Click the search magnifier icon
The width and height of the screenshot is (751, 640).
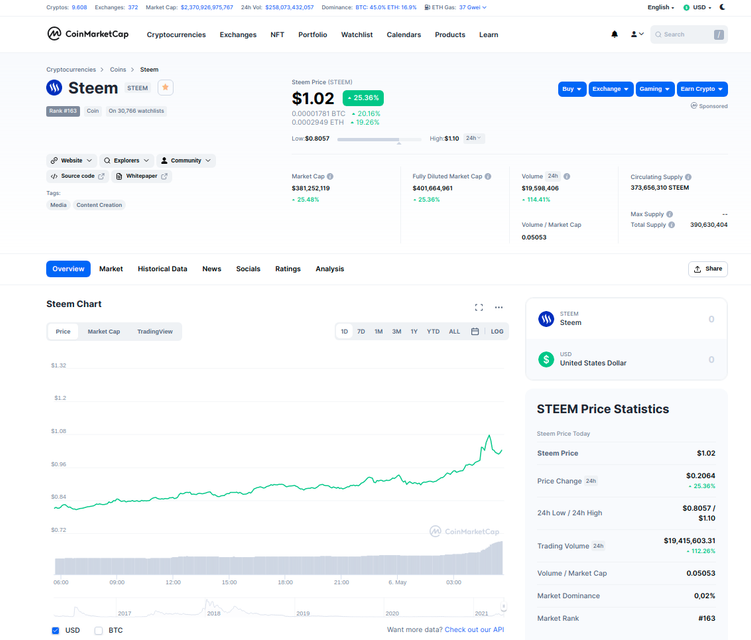[658, 34]
